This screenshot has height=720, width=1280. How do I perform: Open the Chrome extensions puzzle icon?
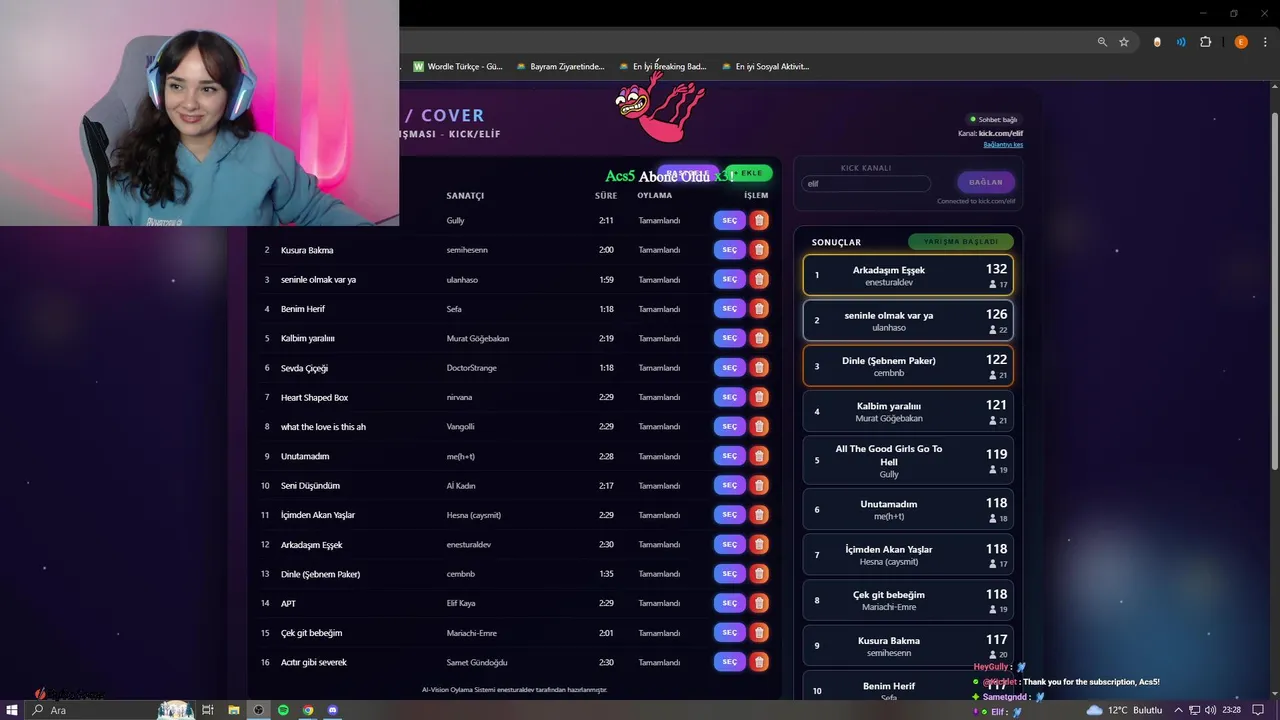pos(1205,42)
